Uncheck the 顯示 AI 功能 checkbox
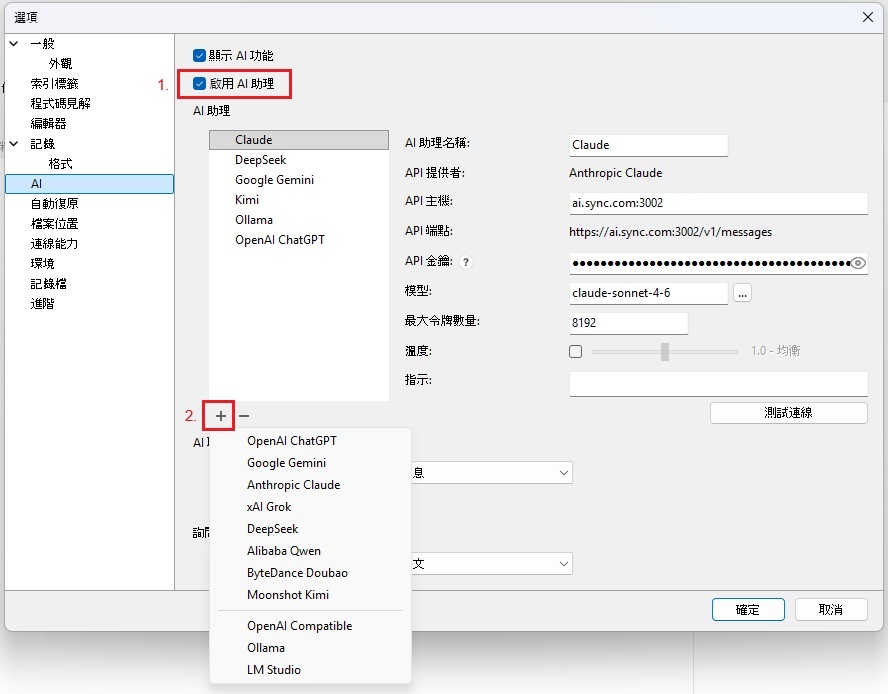This screenshot has height=694, width=888. (199, 56)
